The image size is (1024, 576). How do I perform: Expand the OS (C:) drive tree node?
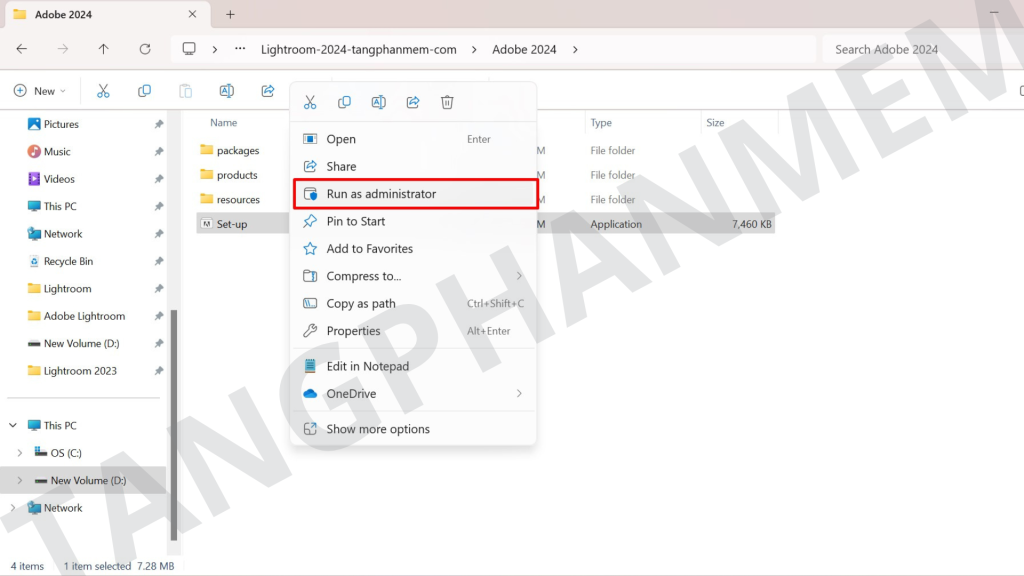tap(20, 453)
